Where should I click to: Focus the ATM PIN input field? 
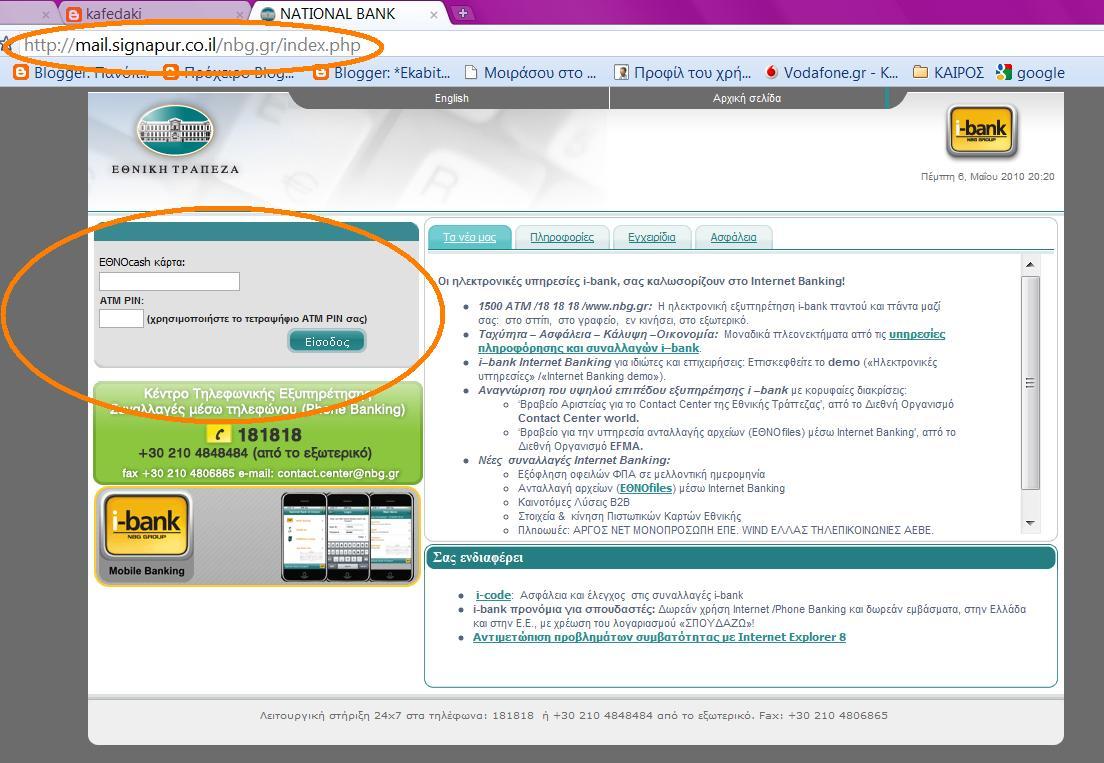click(x=121, y=318)
